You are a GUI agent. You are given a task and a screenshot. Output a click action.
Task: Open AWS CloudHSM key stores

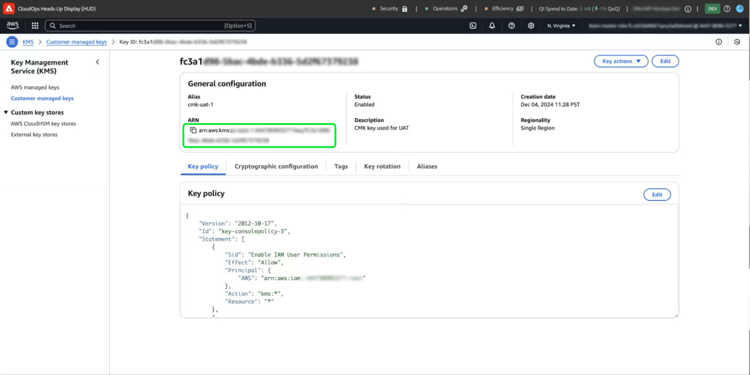click(x=43, y=123)
